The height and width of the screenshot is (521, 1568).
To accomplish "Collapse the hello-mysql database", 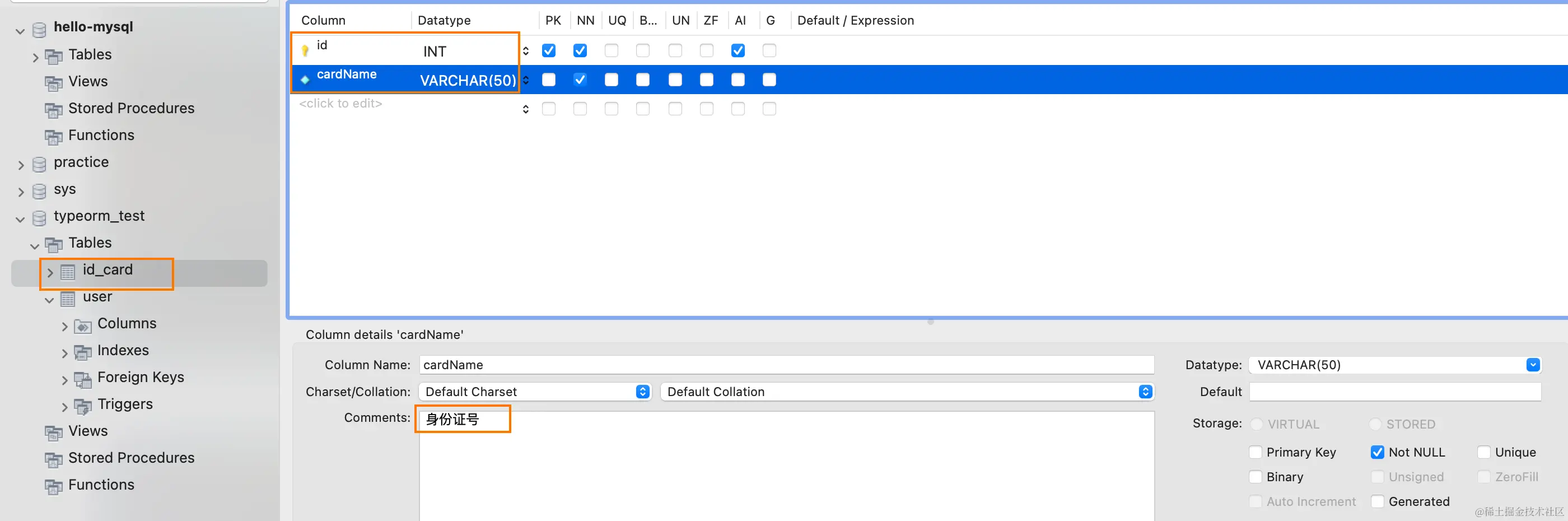I will (20, 30).
